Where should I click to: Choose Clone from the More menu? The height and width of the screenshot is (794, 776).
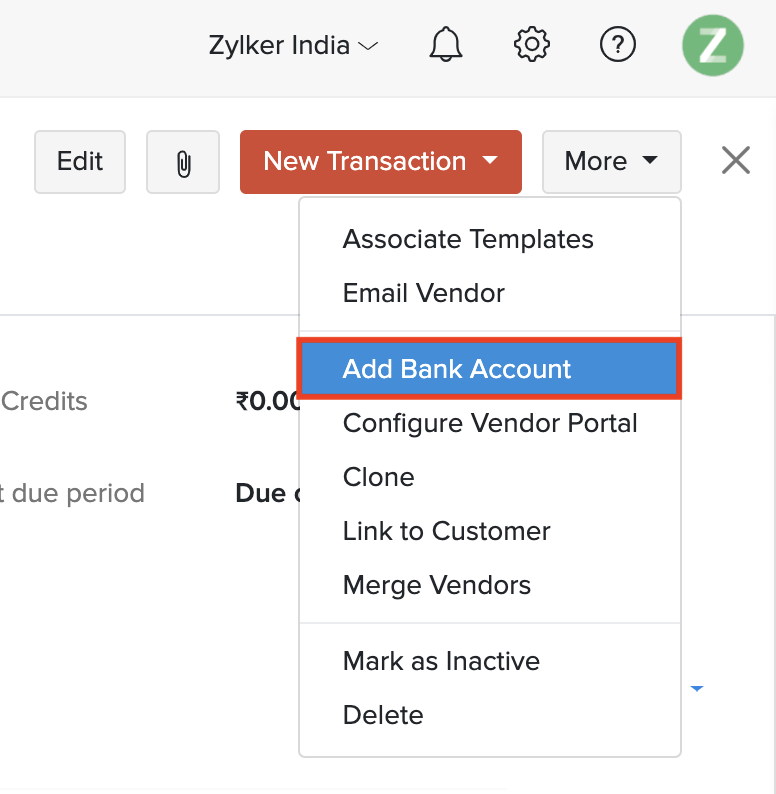378,477
